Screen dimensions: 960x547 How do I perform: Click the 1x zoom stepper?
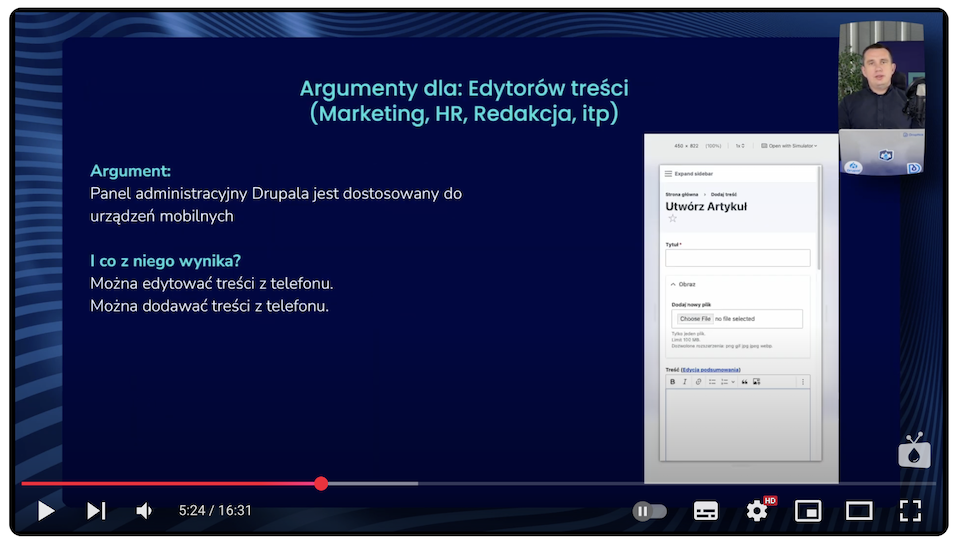[x=740, y=146]
